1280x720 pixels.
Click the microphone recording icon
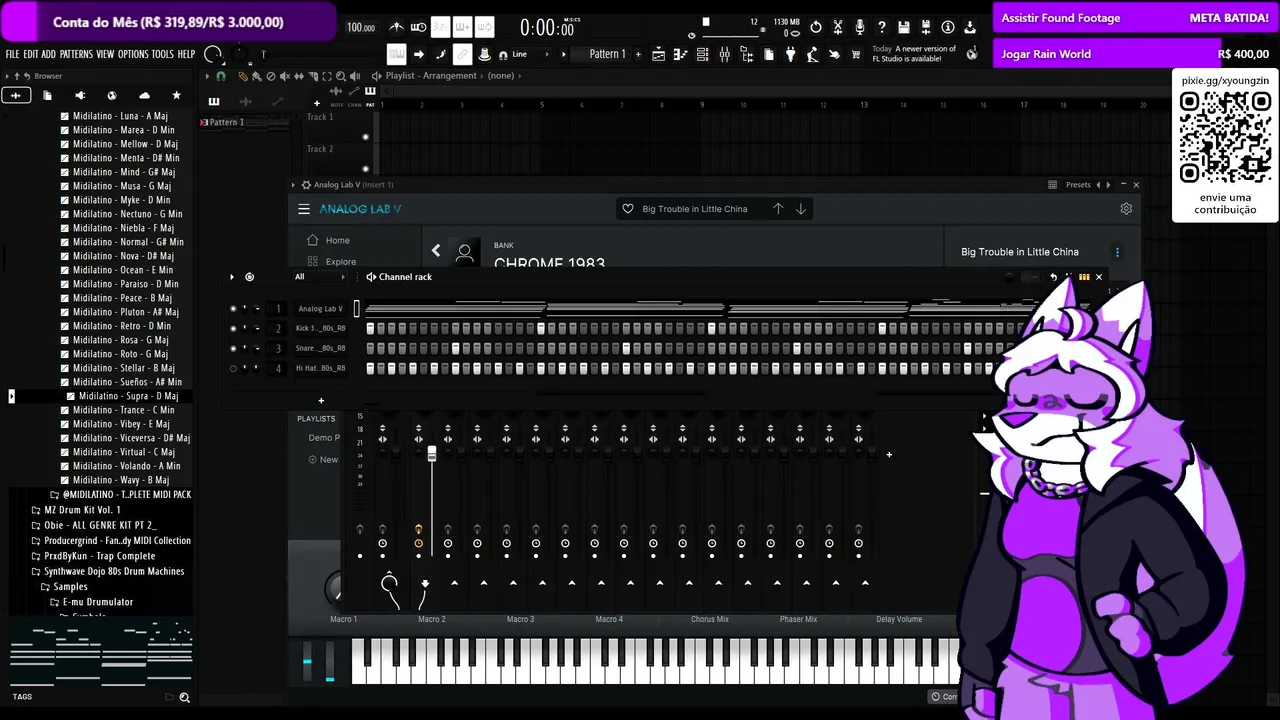click(860, 27)
